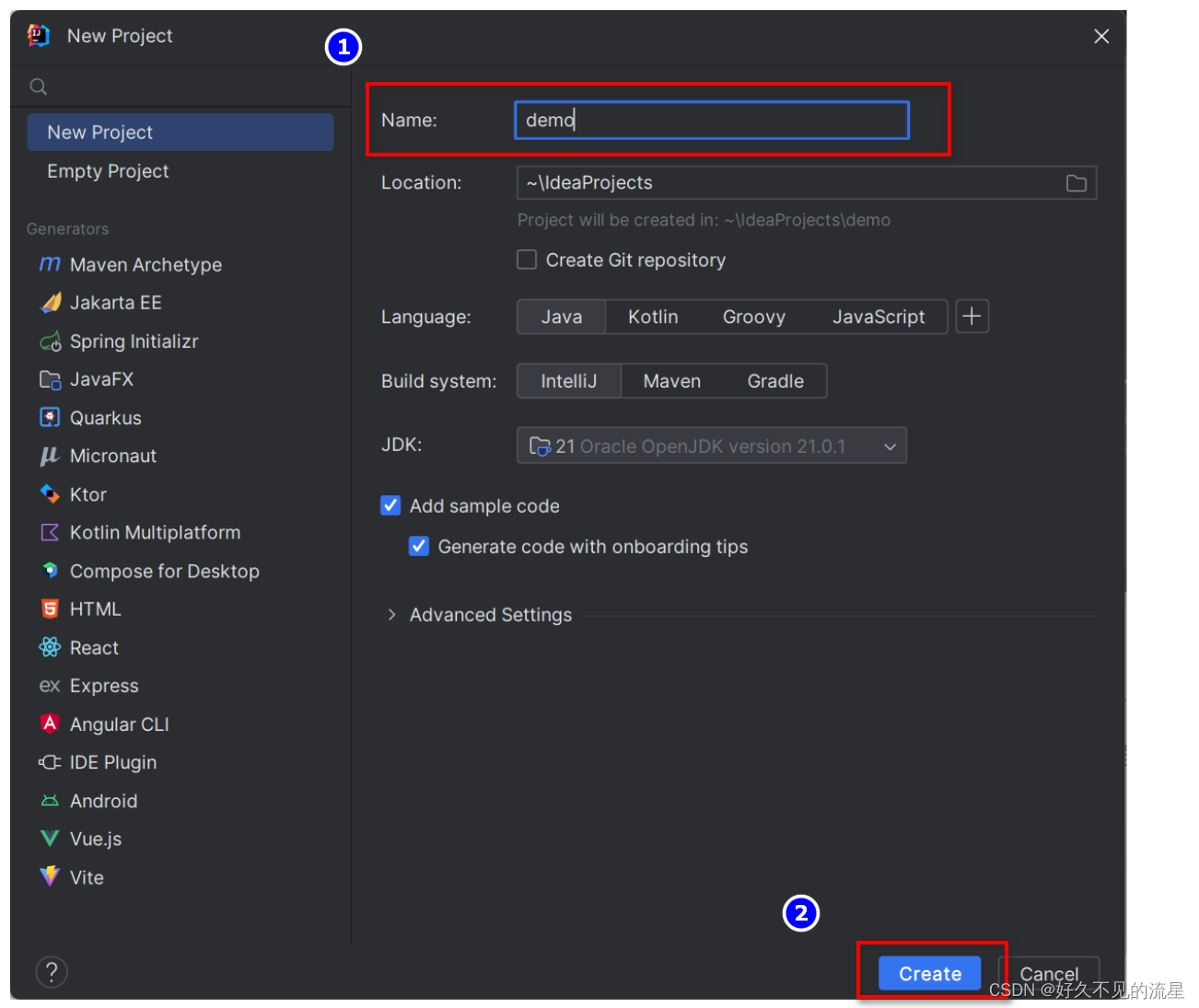Select the Ktor generator label
The height and width of the screenshot is (1008, 1199).
click(x=88, y=494)
